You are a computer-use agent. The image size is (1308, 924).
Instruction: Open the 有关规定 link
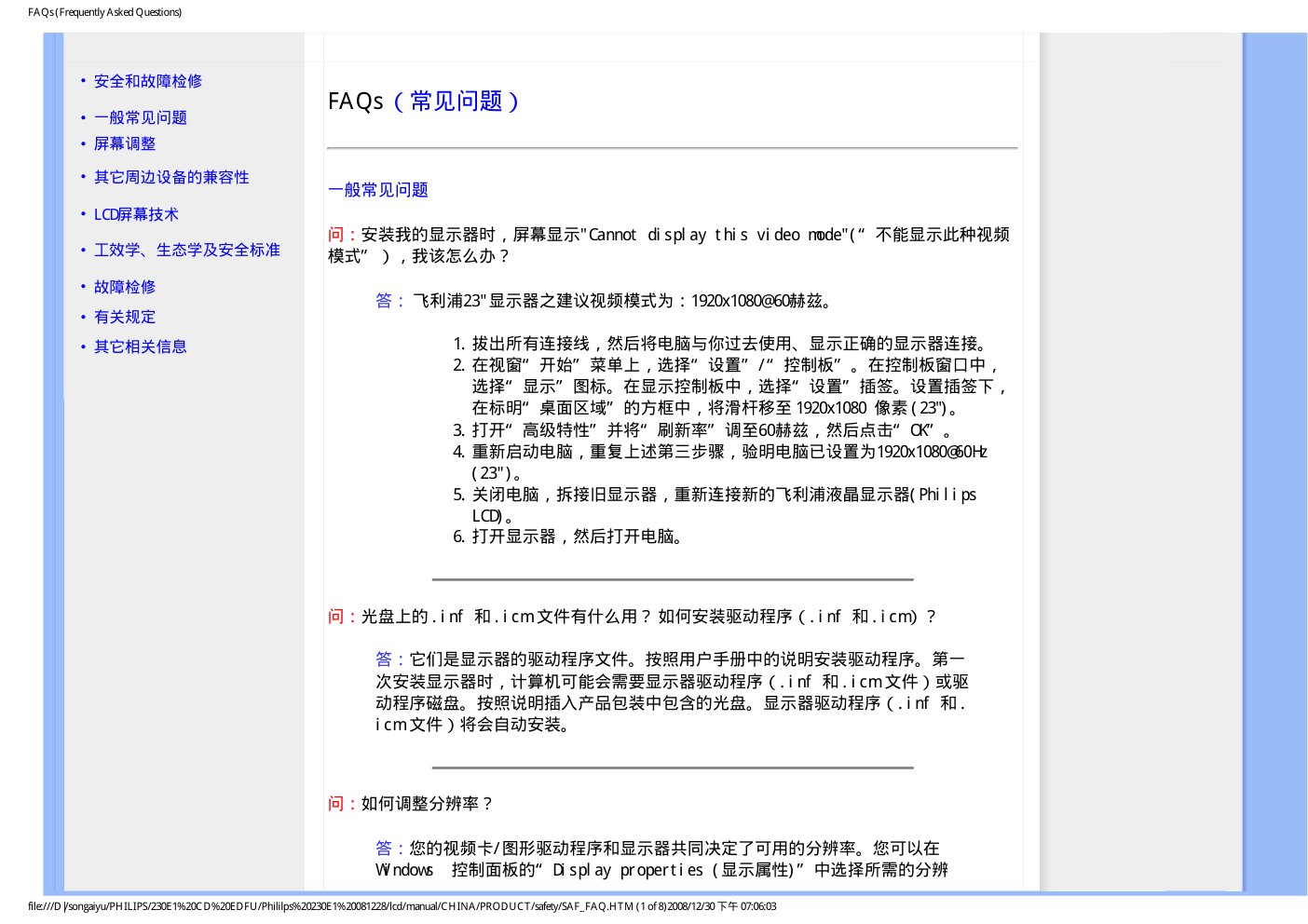coord(125,317)
